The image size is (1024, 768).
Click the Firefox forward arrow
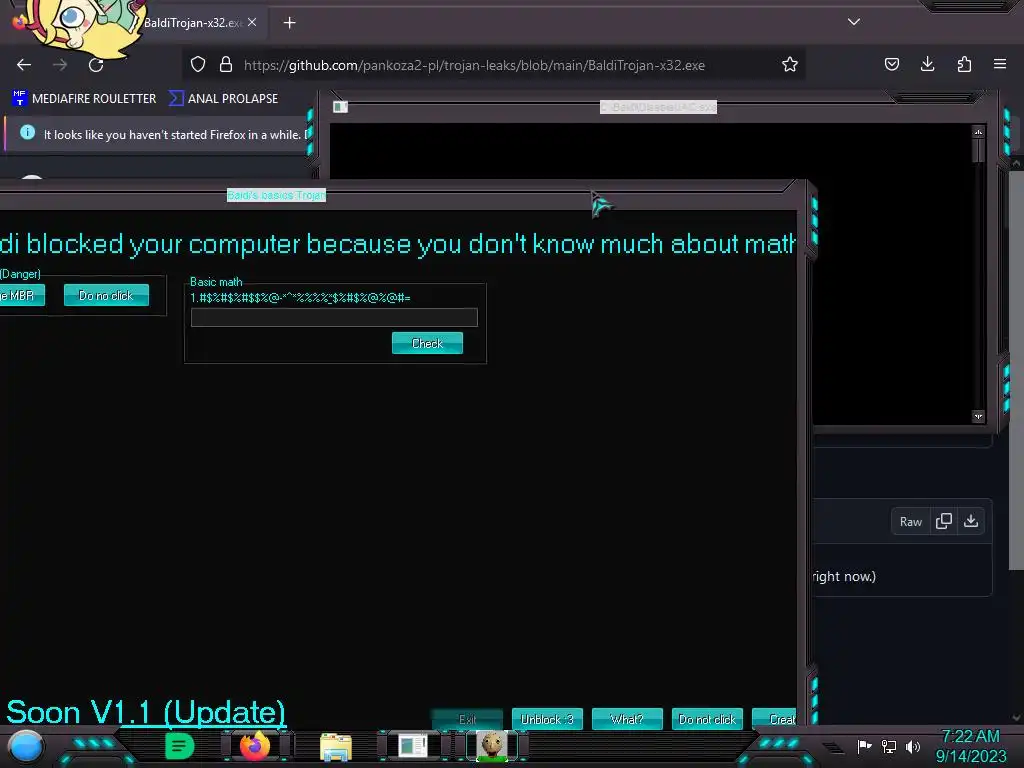point(60,65)
